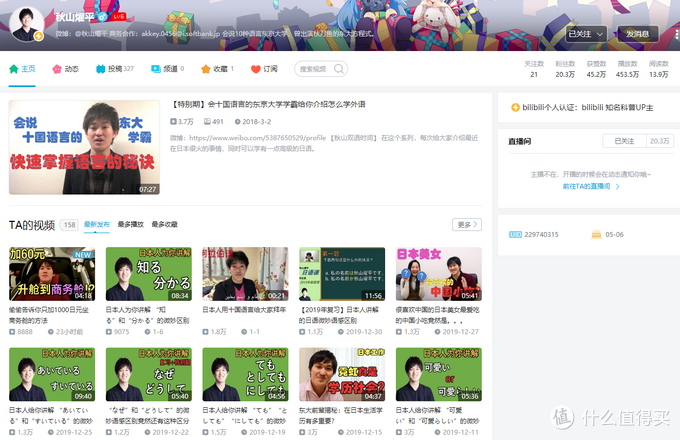Open the ても としても にしても thumbnail
Viewport: 680px width, 440px height.
tap(245, 374)
